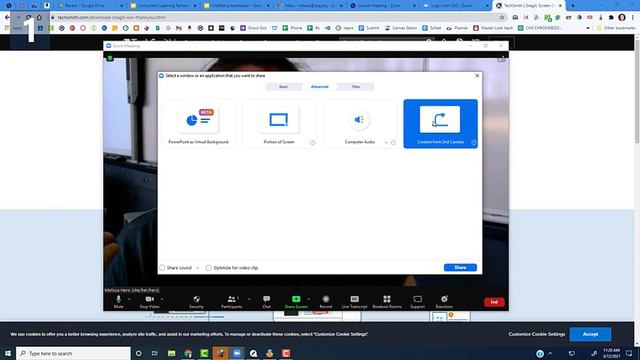
Task: Open Zoom app on Windows taskbar
Action: click(x=237, y=353)
